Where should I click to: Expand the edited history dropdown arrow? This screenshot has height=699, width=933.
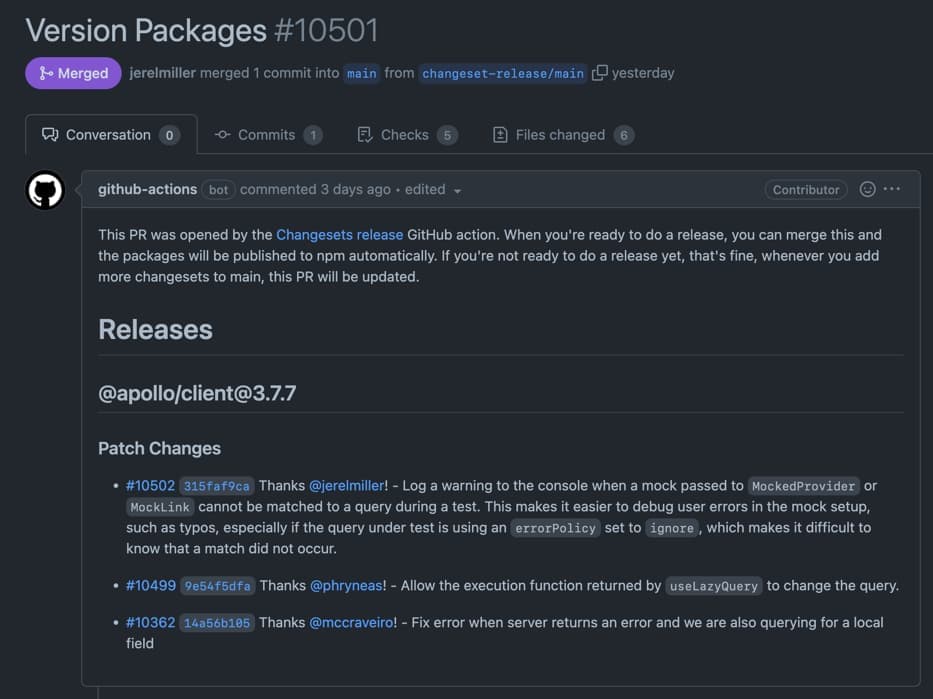(457, 191)
